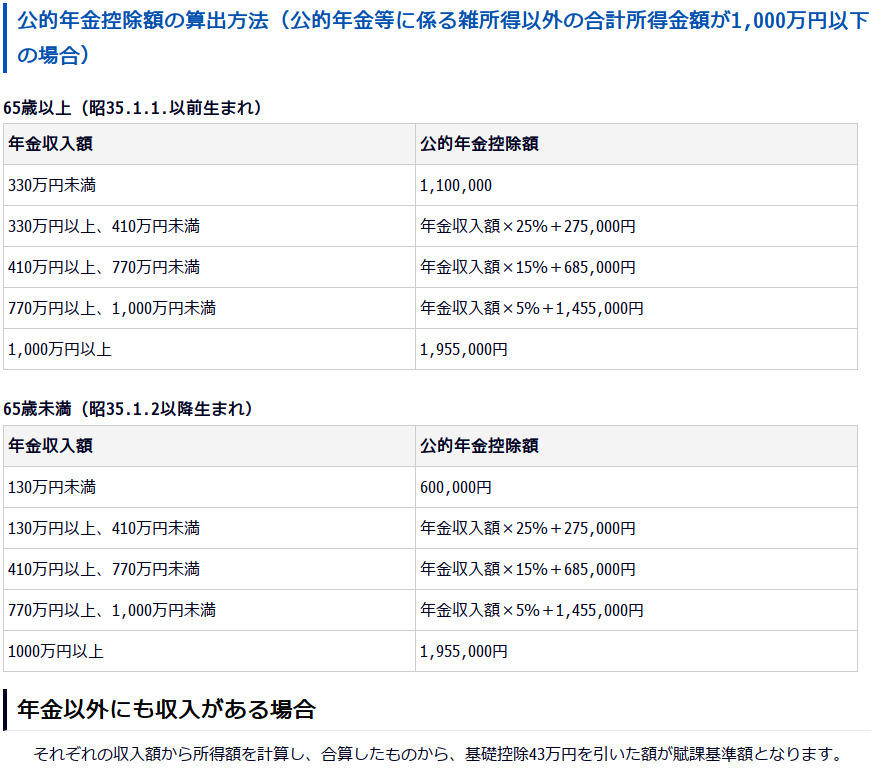The height and width of the screenshot is (770, 871).
Task: Click the 15%+685,000円 formula in 65歳未満 table
Action: pos(528,569)
